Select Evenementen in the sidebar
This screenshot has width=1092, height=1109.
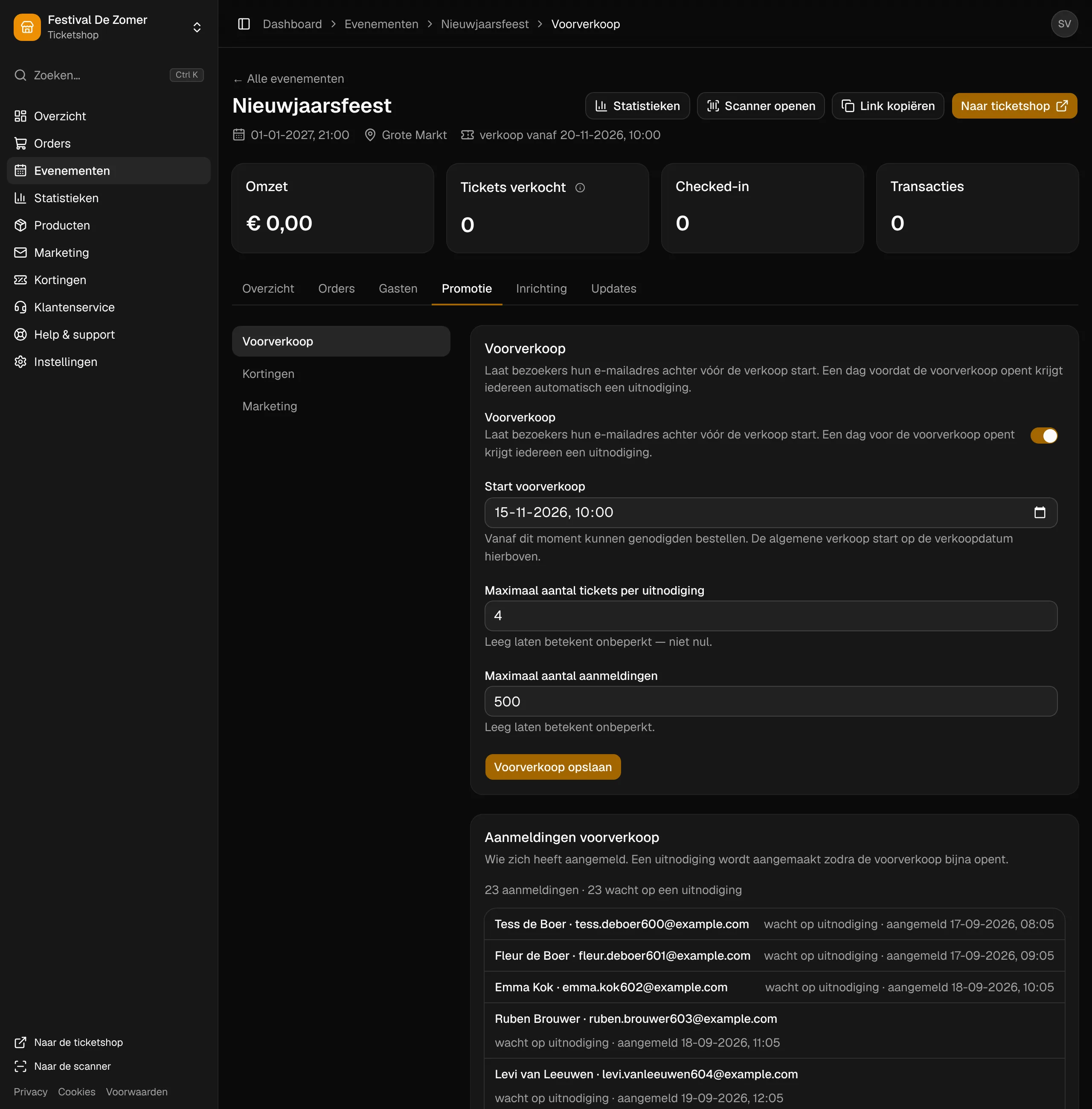(109, 170)
